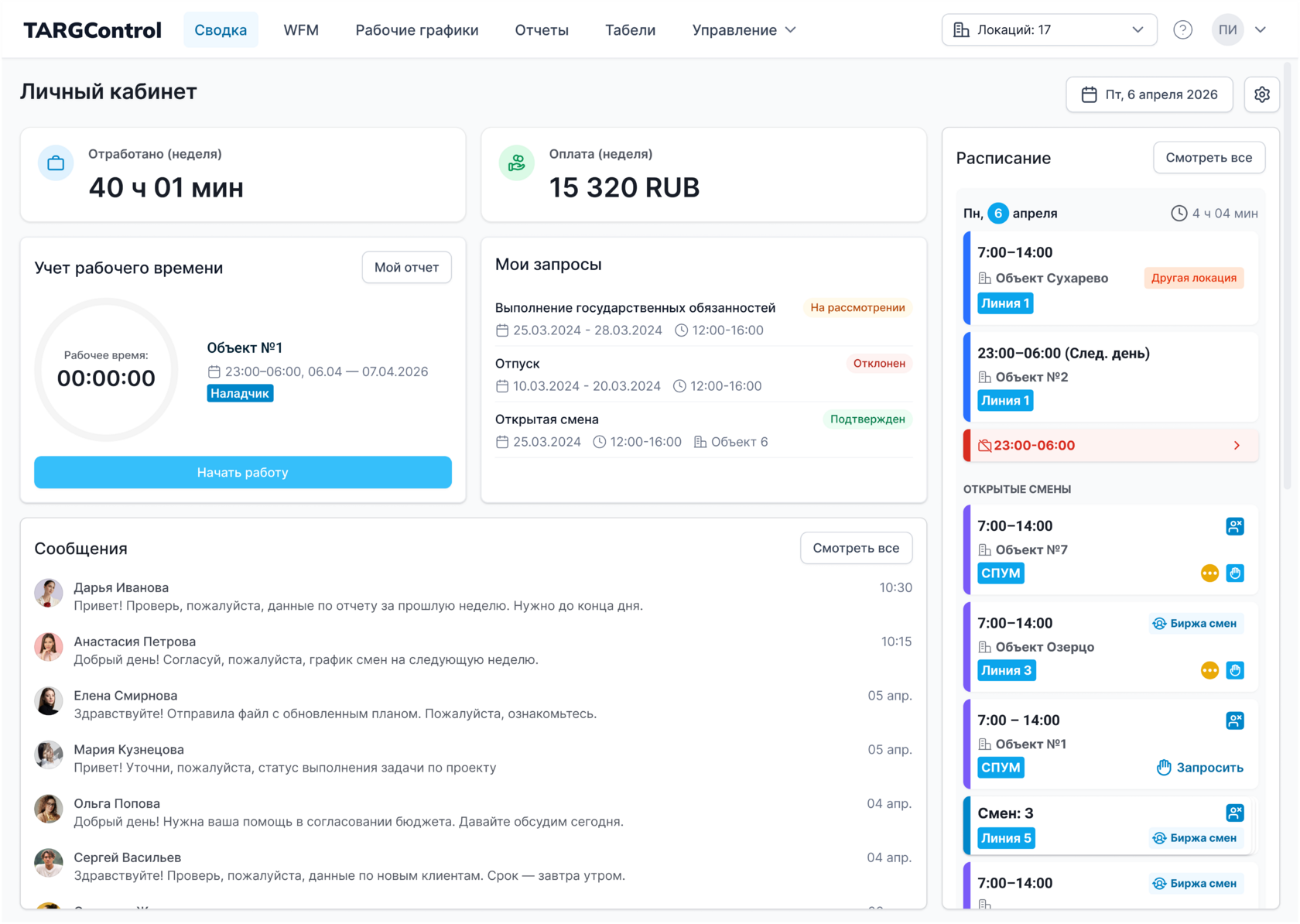Expand the red 23:00-06:00 conflict row chevron
Image resolution: width=1300 pixels, height=924 pixels.
1237,446
